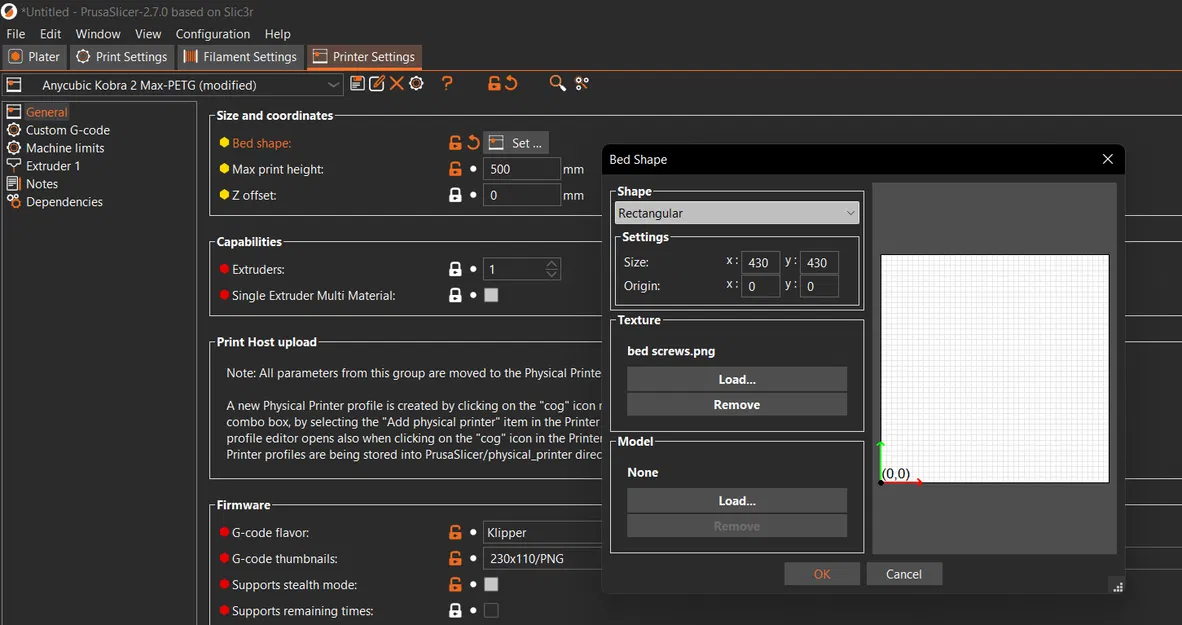Click the Plater tab cube icon
The width and height of the screenshot is (1182, 625).
(x=16, y=57)
